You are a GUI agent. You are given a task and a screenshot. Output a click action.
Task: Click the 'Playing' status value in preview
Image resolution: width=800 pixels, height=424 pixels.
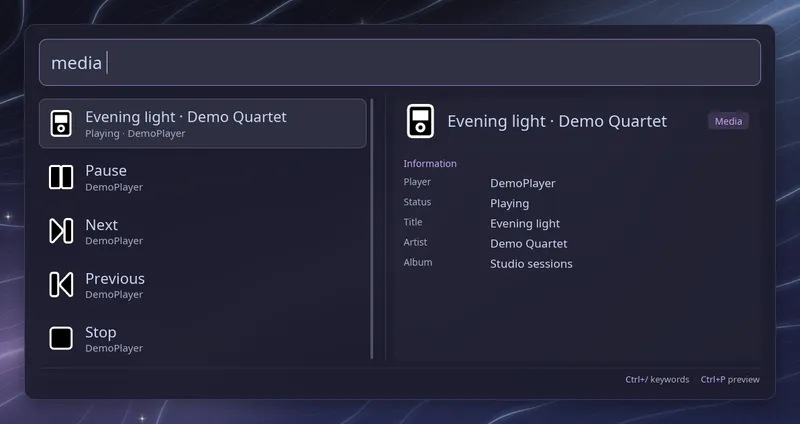coord(509,204)
